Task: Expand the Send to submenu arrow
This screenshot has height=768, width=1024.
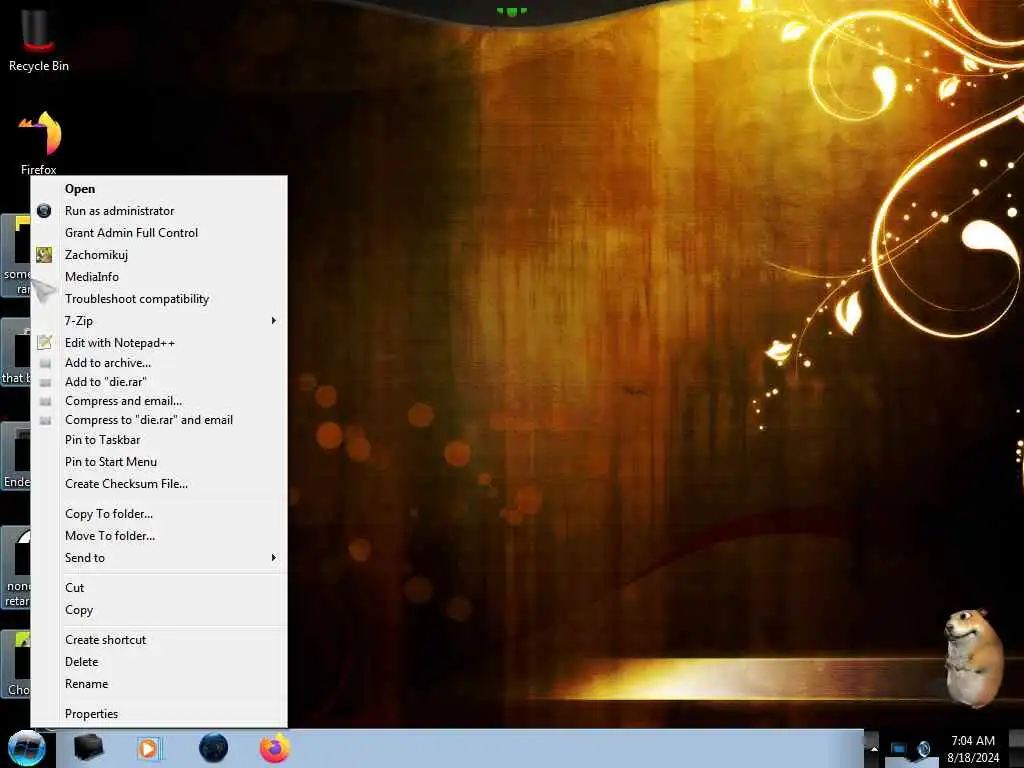Action: [274, 558]
